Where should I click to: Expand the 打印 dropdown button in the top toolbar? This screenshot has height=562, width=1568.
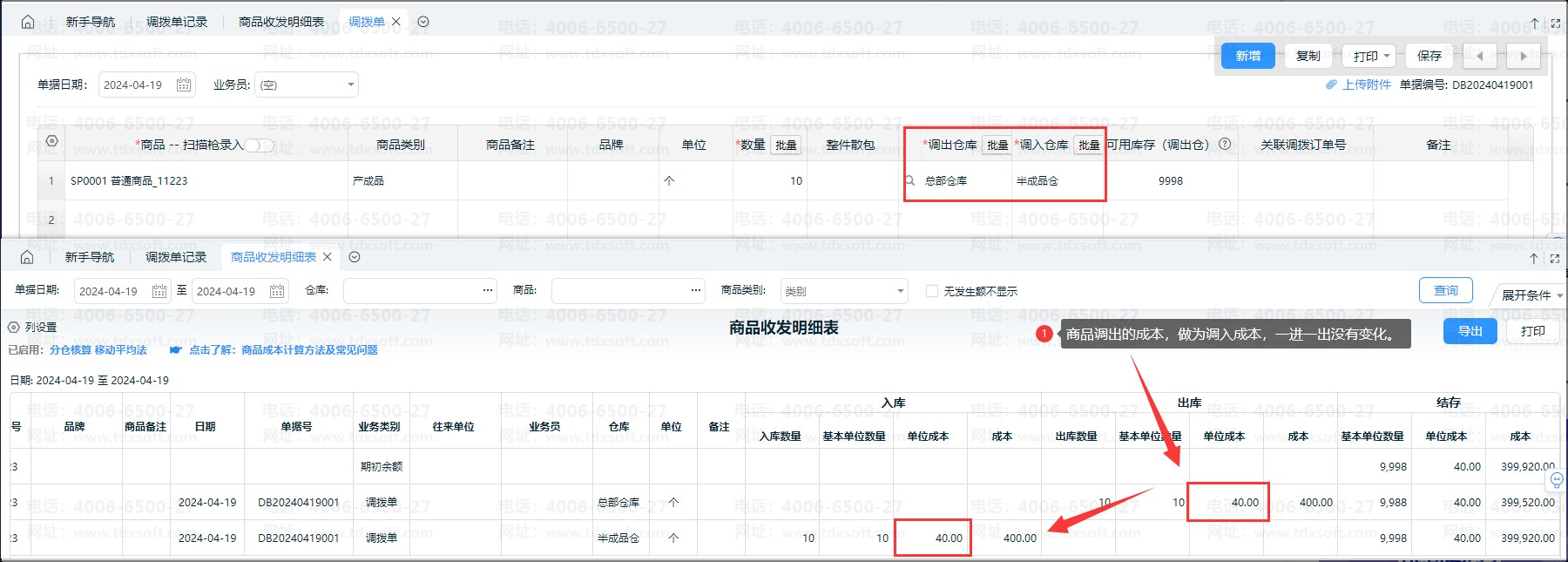pyautogui.click(x=1369, y=56)
